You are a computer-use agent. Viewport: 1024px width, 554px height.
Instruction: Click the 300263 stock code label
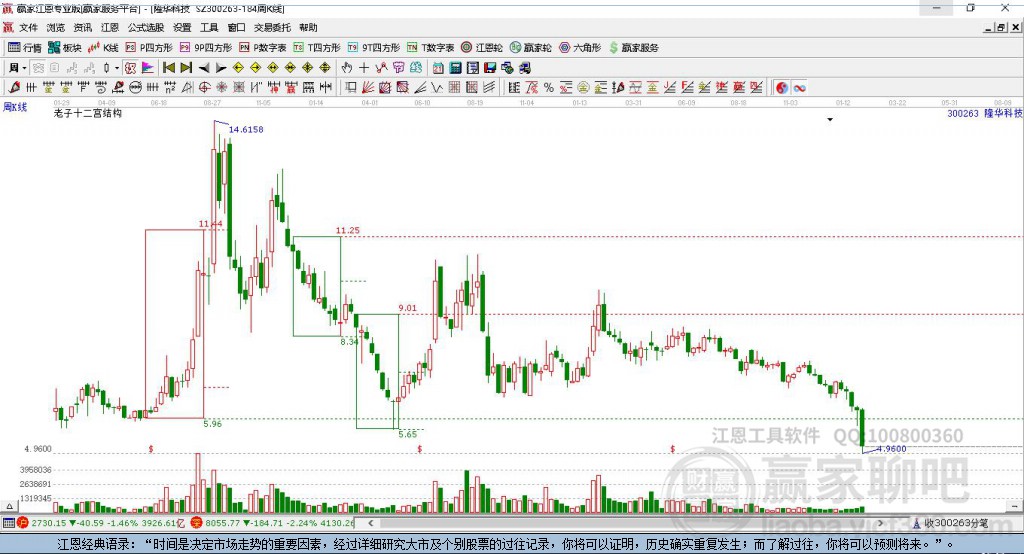point(963,114)
